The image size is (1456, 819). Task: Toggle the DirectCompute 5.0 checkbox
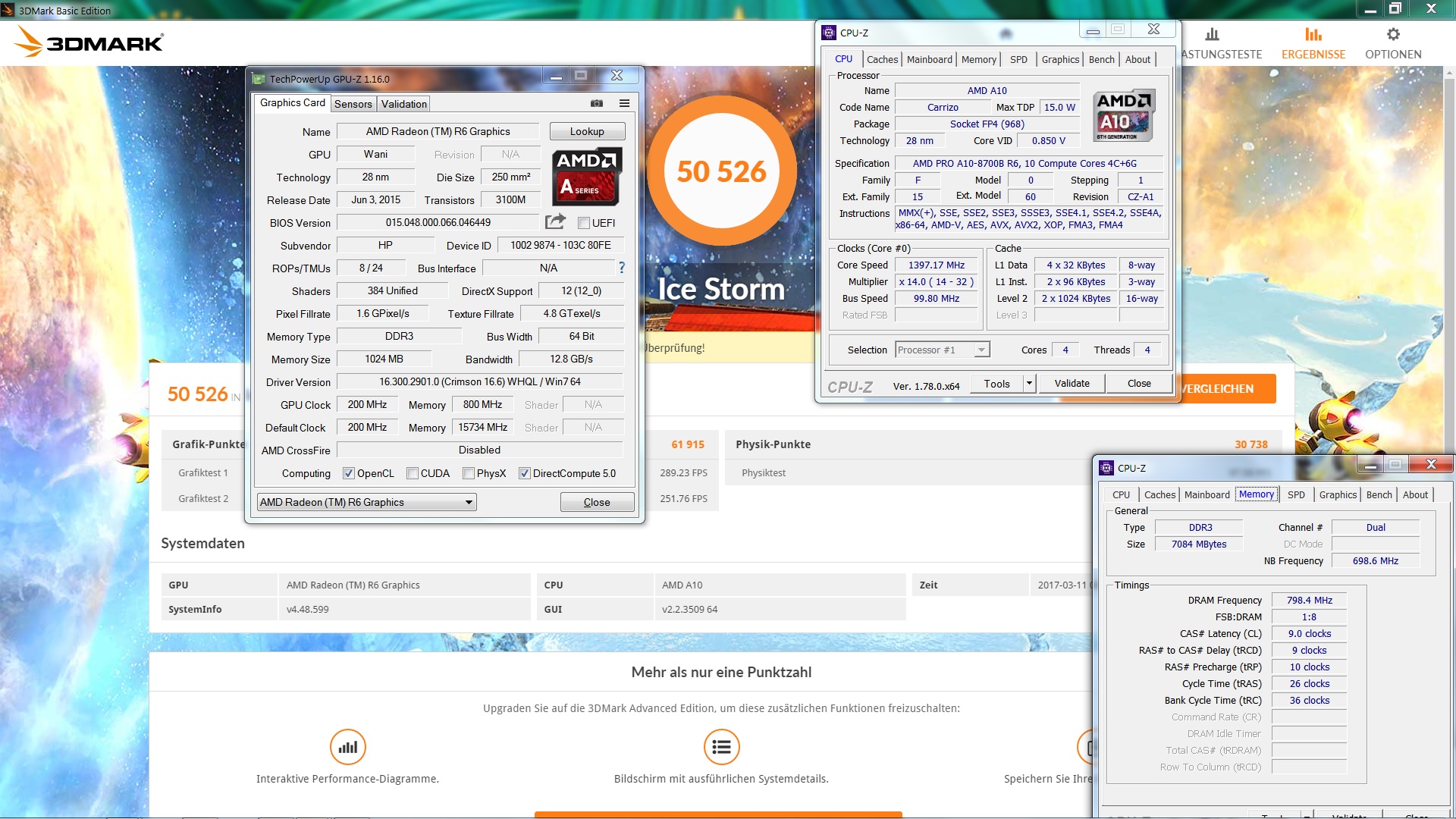coord(524,473)
